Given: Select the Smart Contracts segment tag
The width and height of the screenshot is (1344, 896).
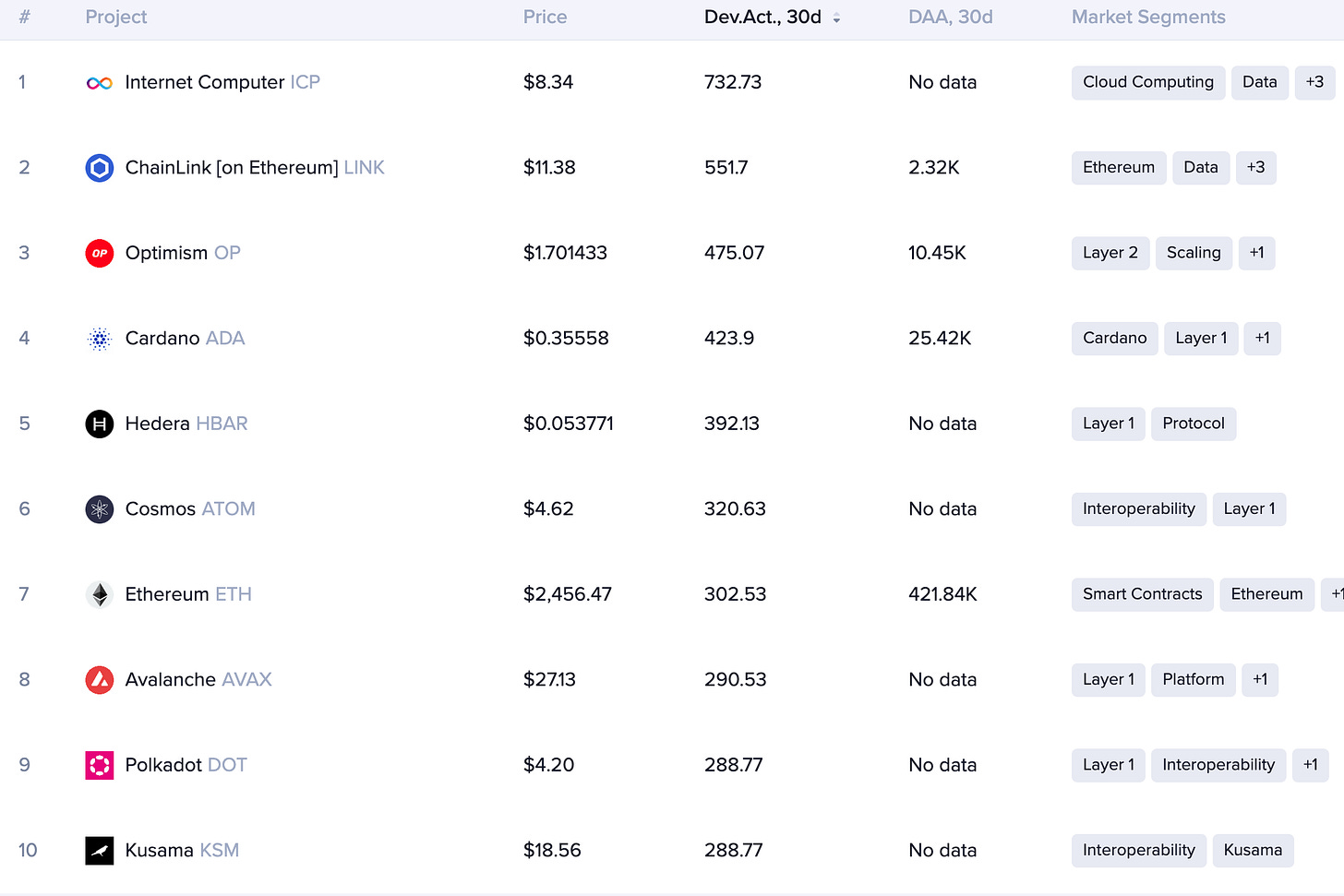Looking at the screenshot, I should 1143,594.
